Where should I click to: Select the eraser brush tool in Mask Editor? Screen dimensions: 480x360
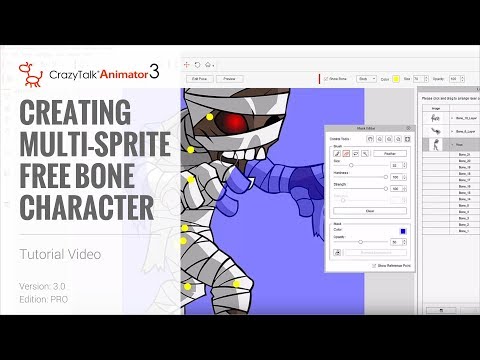click(x=346, y=153)
